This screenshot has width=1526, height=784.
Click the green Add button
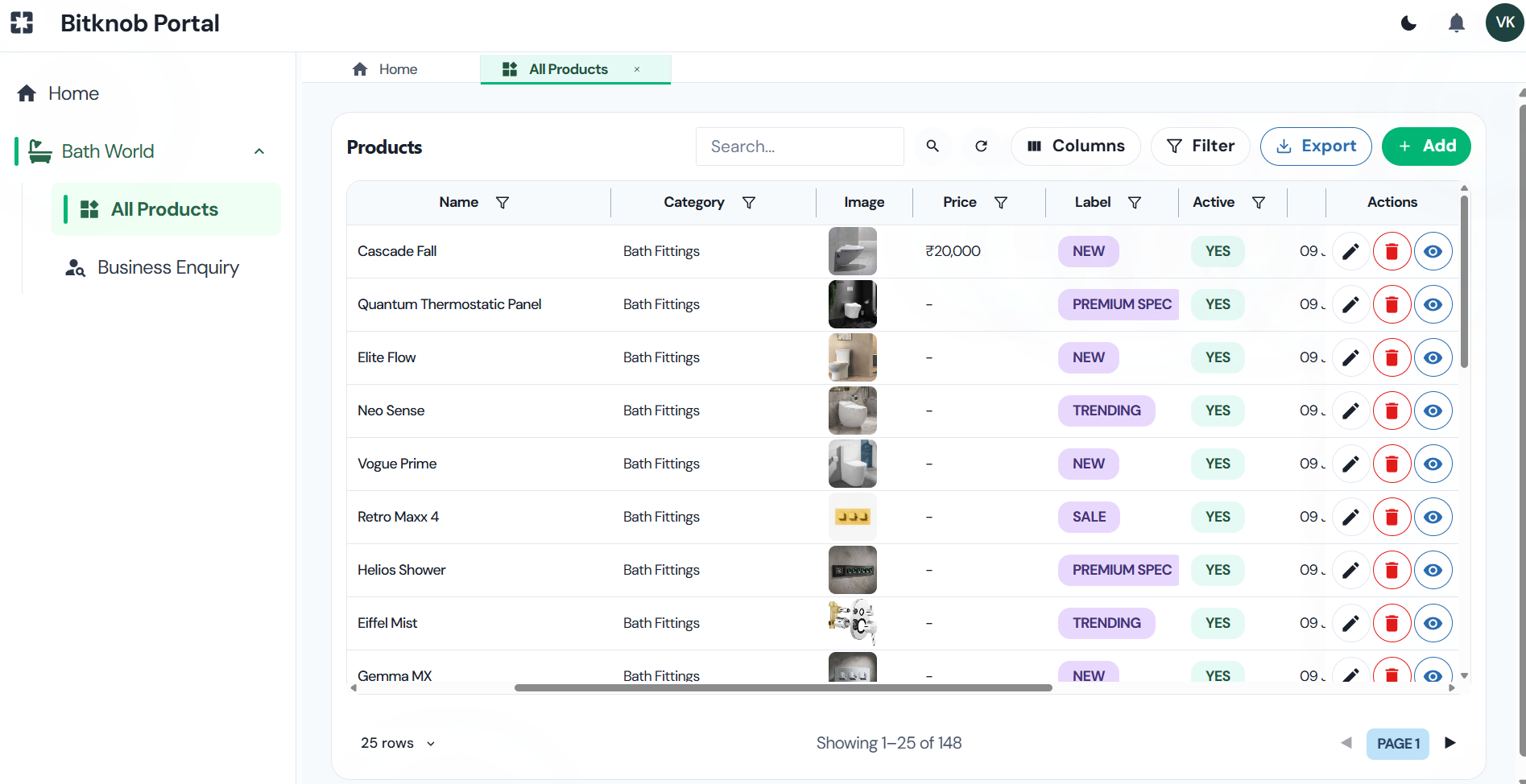(x=1426, y=146)
